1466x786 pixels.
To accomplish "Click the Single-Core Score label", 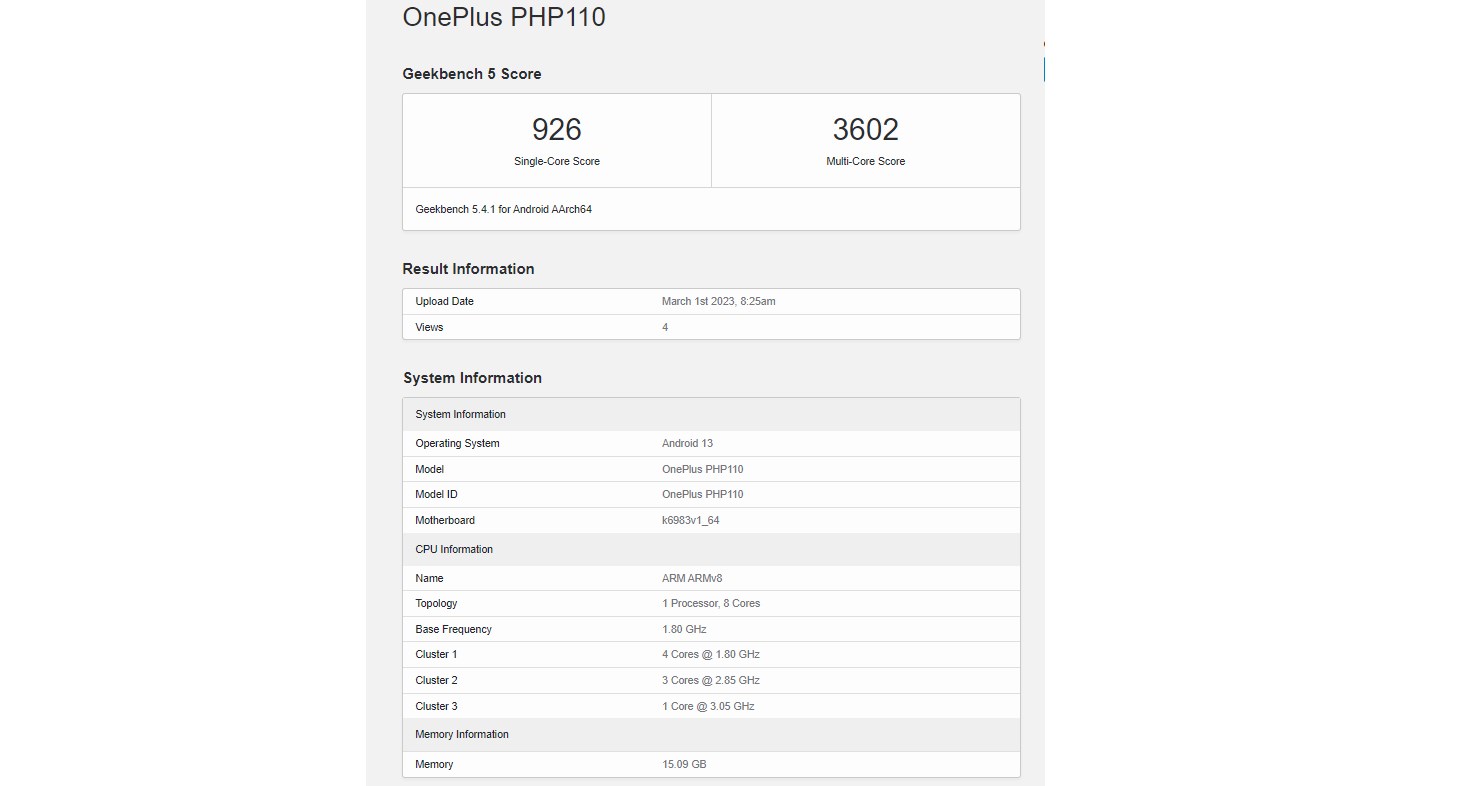I will [557, 161].
